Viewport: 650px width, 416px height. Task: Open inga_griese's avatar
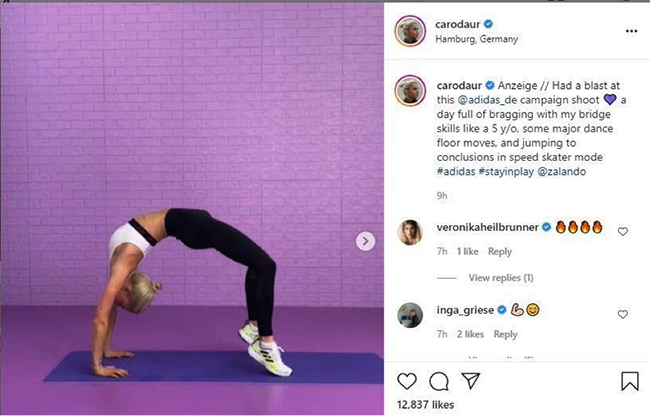(410, 315)
